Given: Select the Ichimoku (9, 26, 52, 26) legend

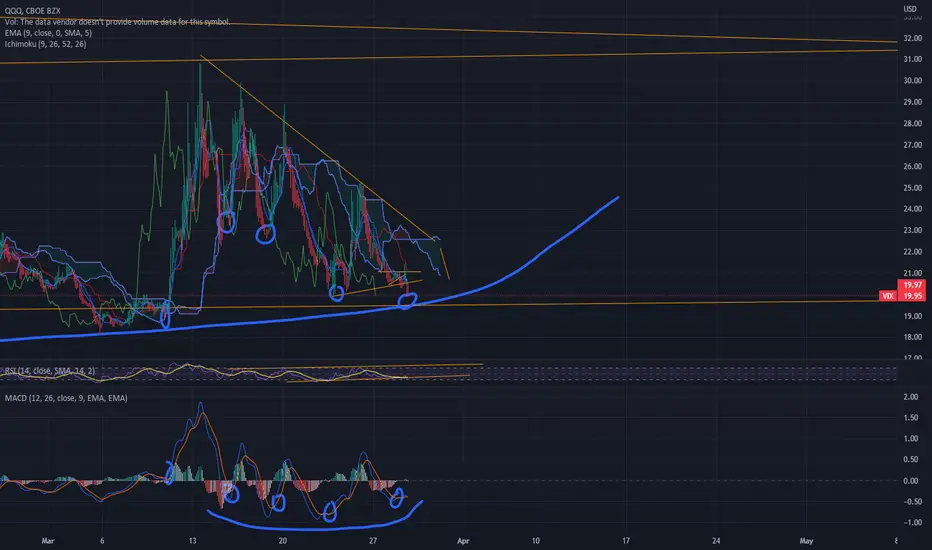Looking at the screenshot, I should (45, 44).
